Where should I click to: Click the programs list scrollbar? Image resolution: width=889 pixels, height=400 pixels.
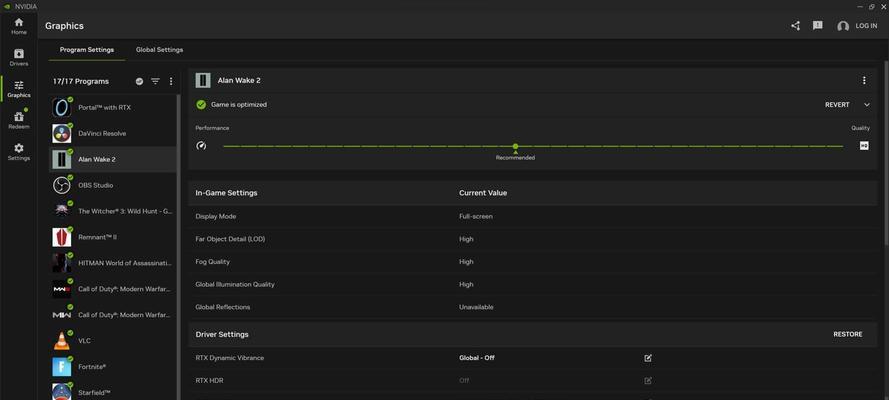click(179, 246)
